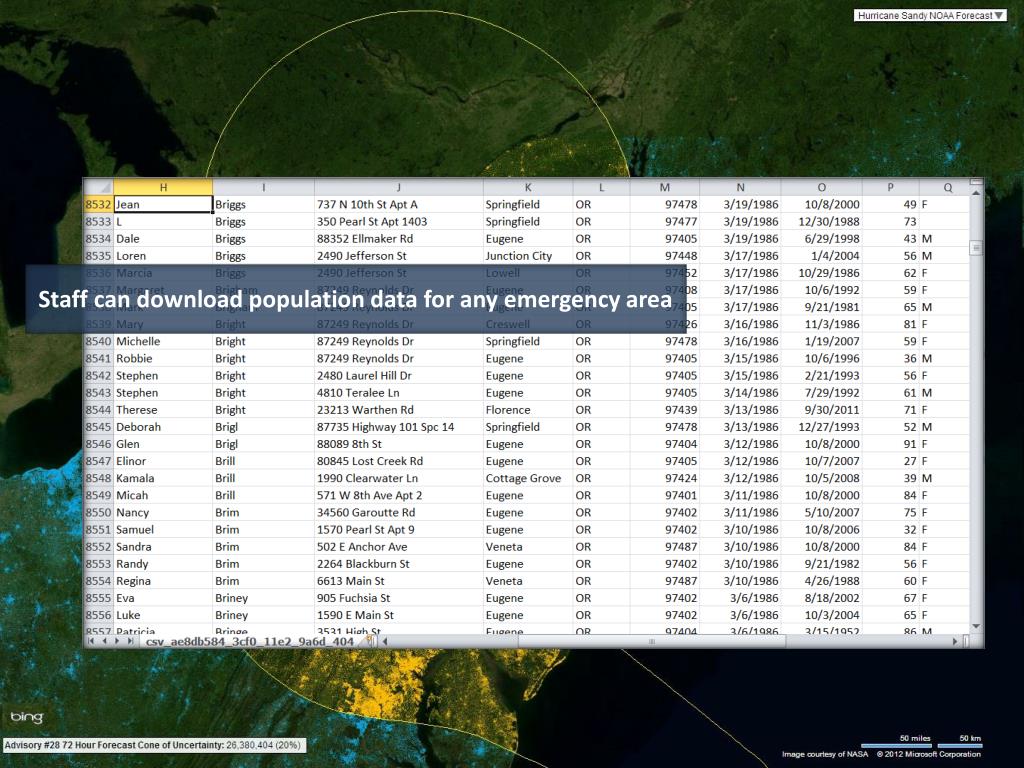The image size is (1024, 768).
Task: Select the cell with 1590 E Main St
Action: [398, 615]
